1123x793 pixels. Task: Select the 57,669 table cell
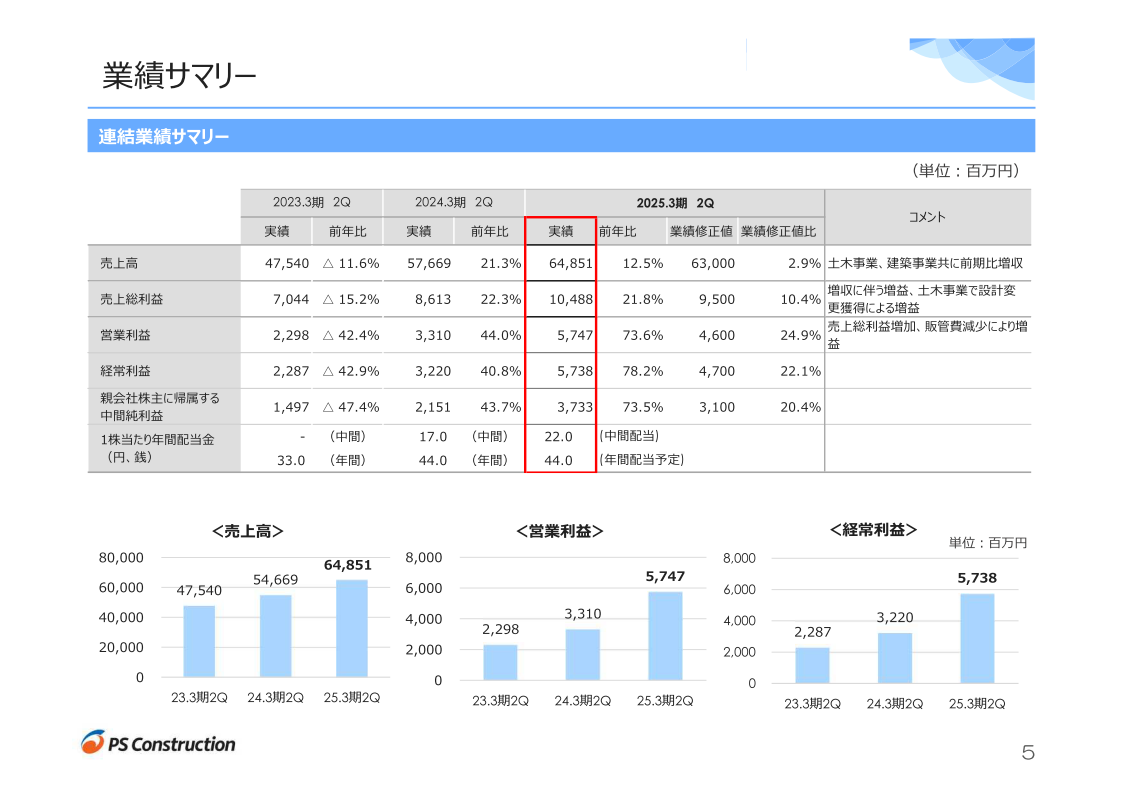(x=429, y=263)
